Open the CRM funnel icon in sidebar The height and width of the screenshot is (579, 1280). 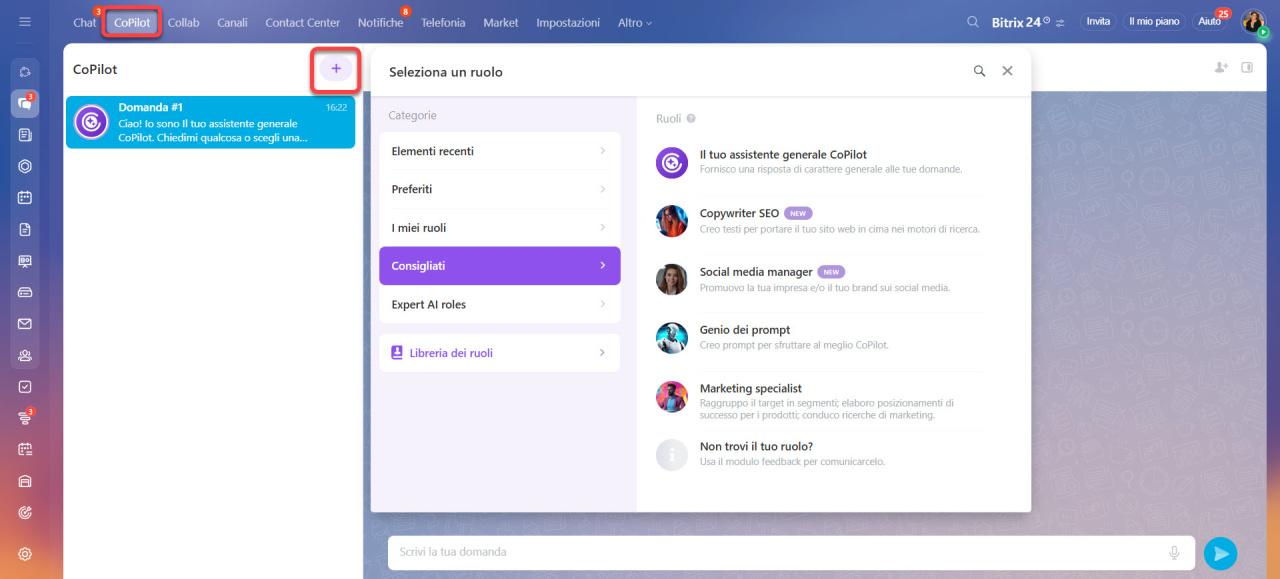click(x=25, y=418)
